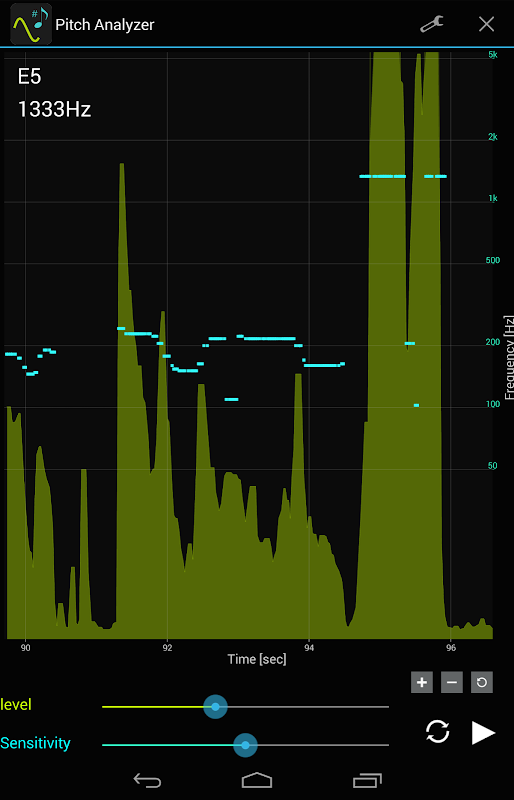Click the 90 time axis tick
This screenshot has height=800, width=514.
coord(26,647)
